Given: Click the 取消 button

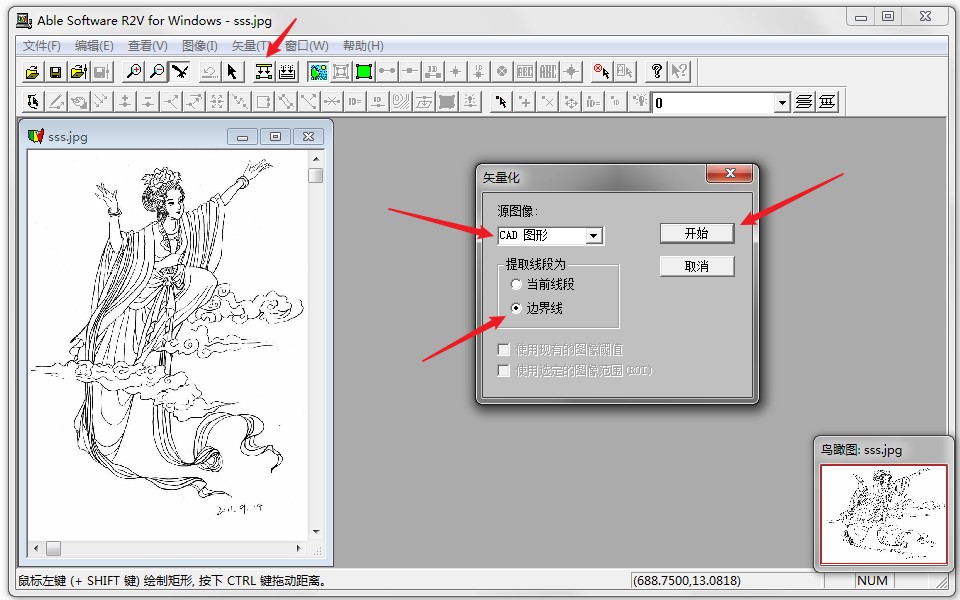Looking at the screenshot, I should pos(696,267).
